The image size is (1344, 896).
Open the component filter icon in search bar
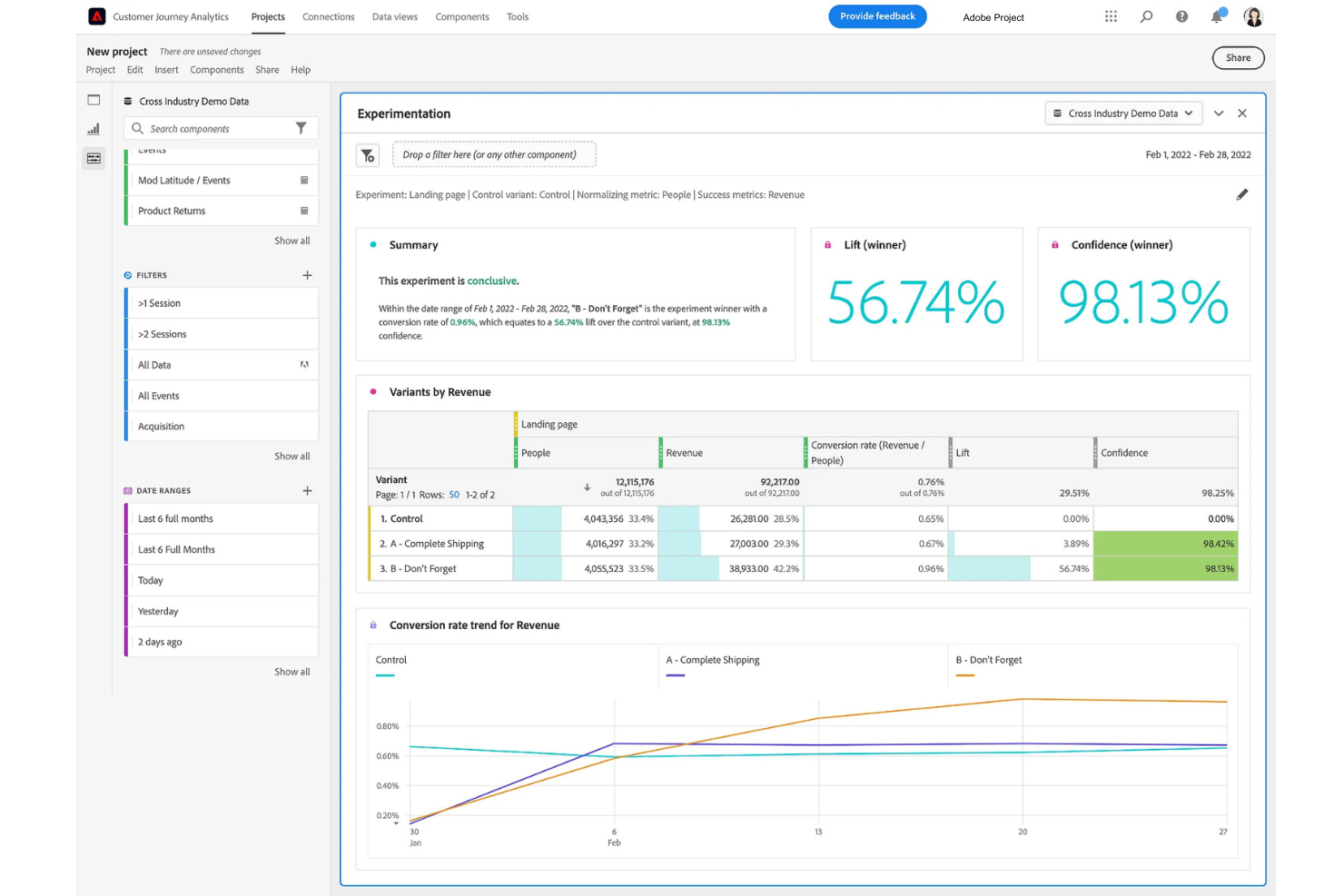click(301, 128)
